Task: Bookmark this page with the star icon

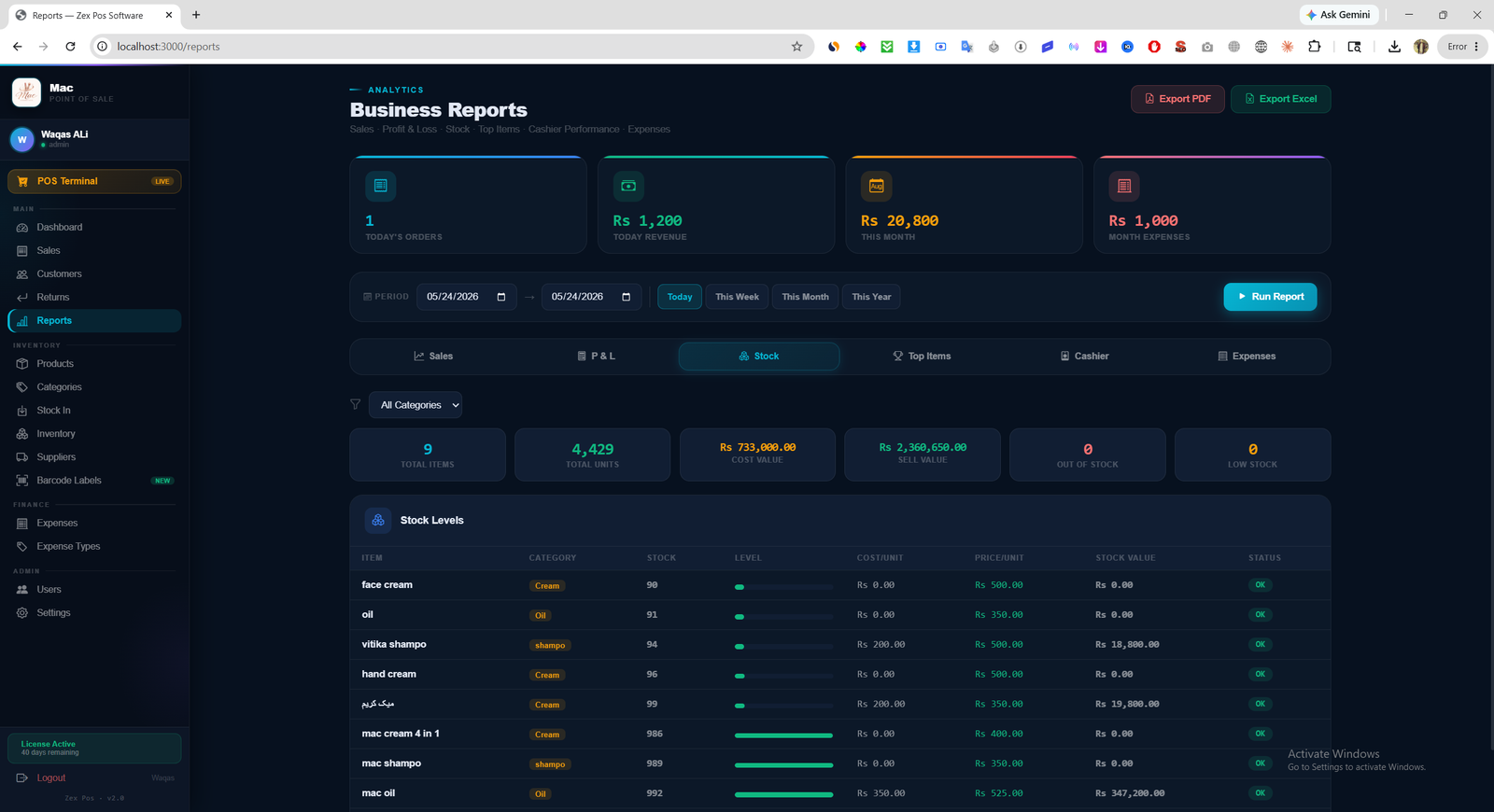Action: coord(796,46)
